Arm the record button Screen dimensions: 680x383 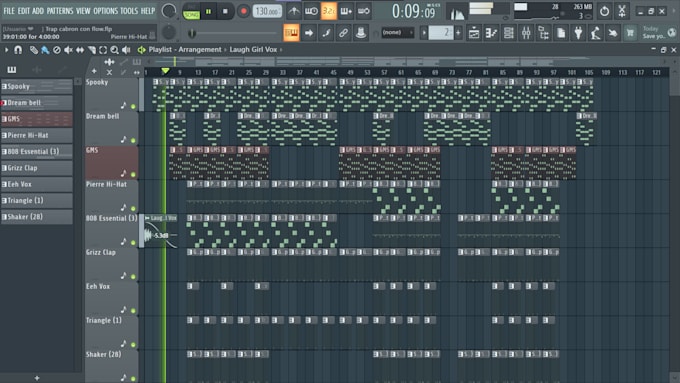[243, 12]
